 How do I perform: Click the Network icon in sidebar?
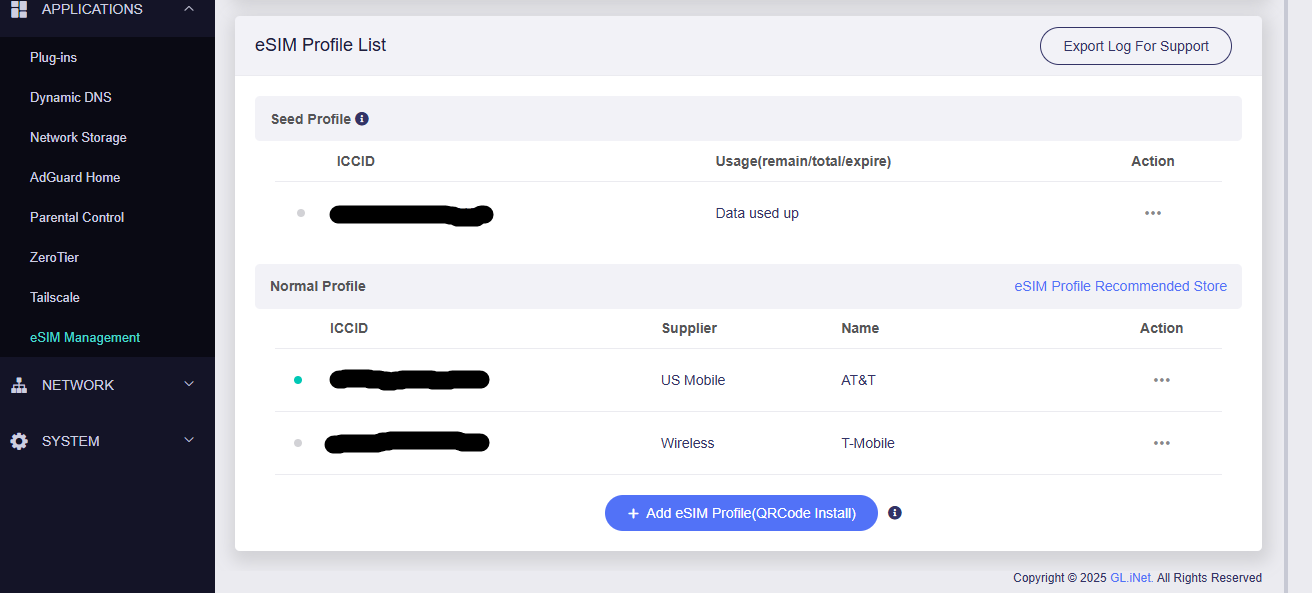(x=18, y=385)
